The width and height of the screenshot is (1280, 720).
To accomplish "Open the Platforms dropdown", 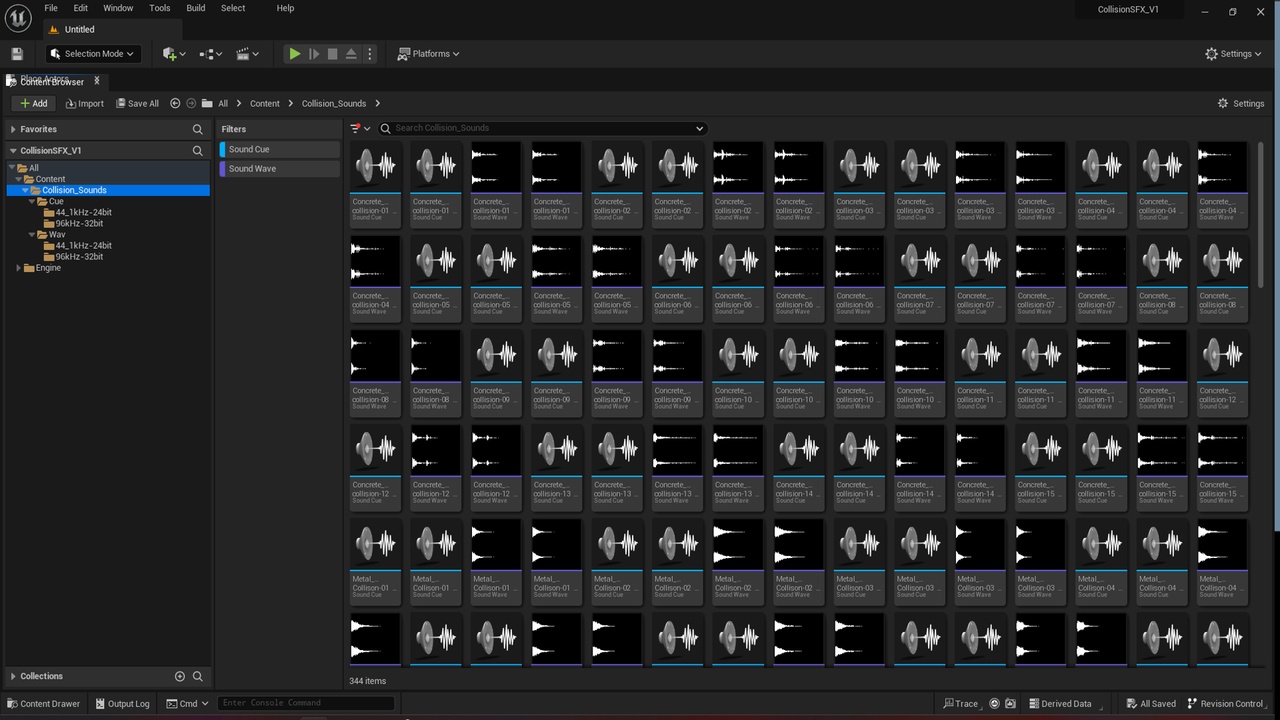I will coord(428,54).
